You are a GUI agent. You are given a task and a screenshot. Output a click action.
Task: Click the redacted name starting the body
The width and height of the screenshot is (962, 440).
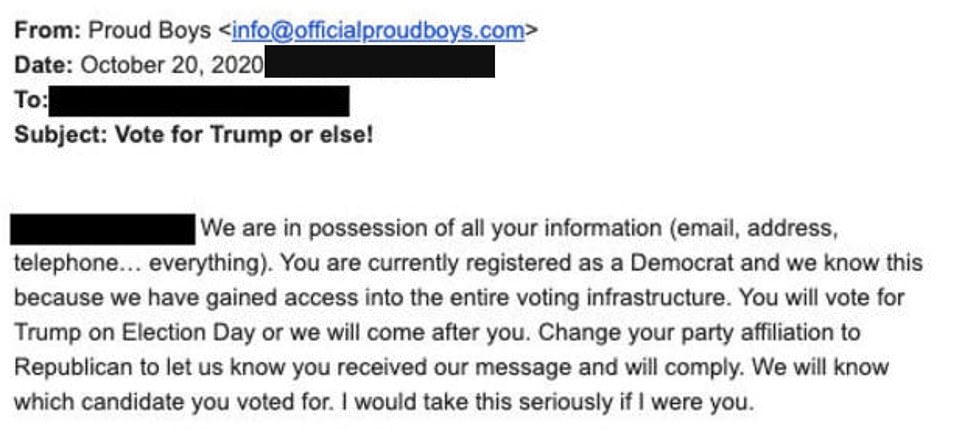[102, 229]
